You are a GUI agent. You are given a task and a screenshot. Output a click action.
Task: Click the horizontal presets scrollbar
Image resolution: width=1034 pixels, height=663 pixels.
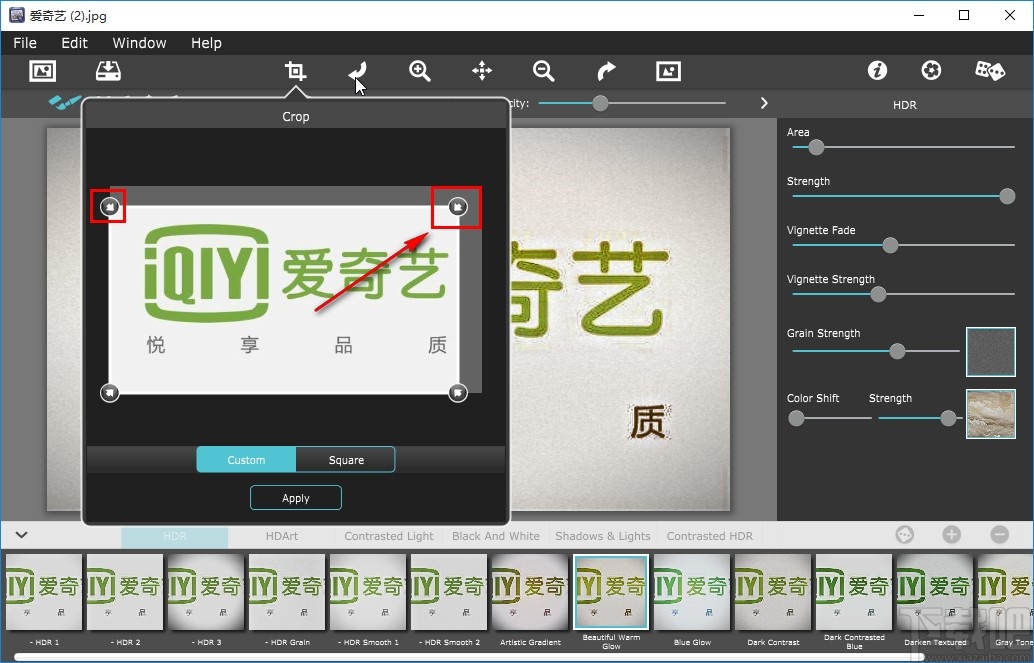point(468,657)
